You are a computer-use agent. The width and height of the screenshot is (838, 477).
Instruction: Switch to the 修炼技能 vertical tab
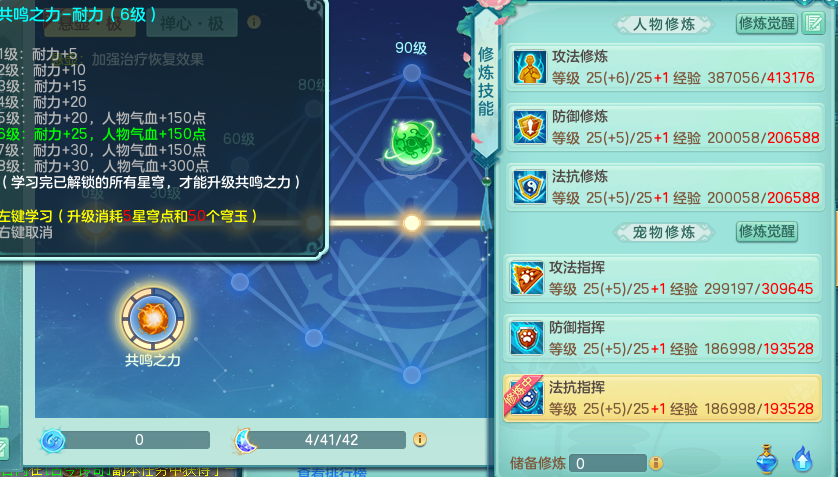(x=485, y=81)
